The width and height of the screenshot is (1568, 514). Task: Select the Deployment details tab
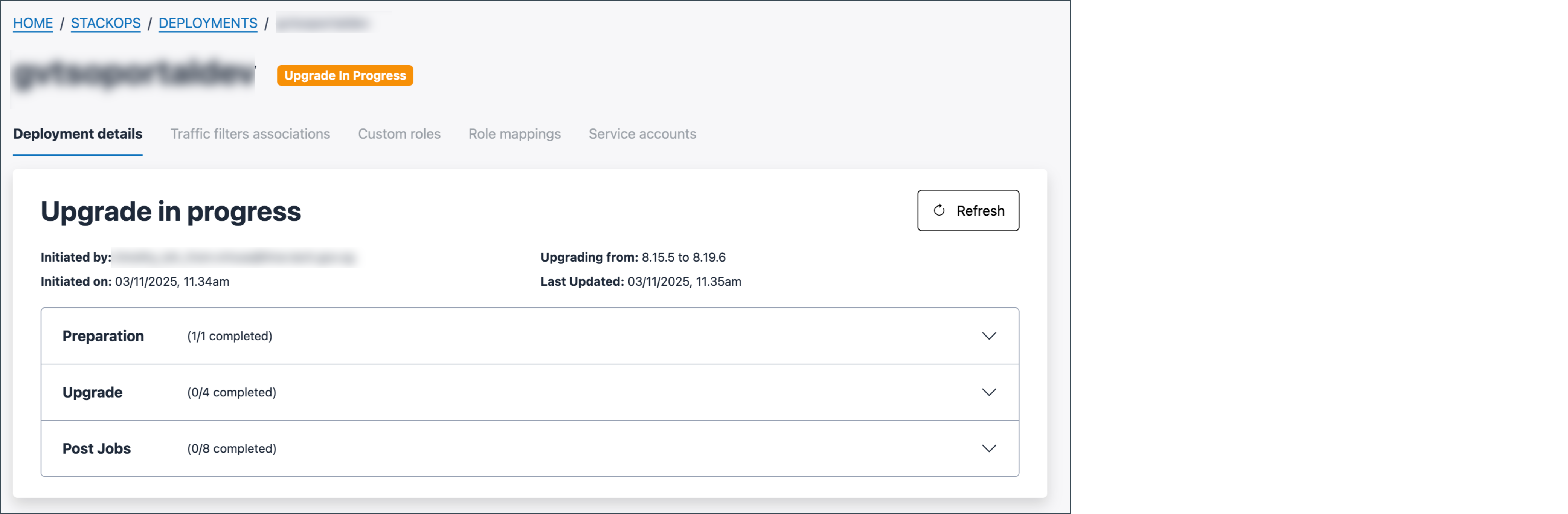click(x=78, y=134)
